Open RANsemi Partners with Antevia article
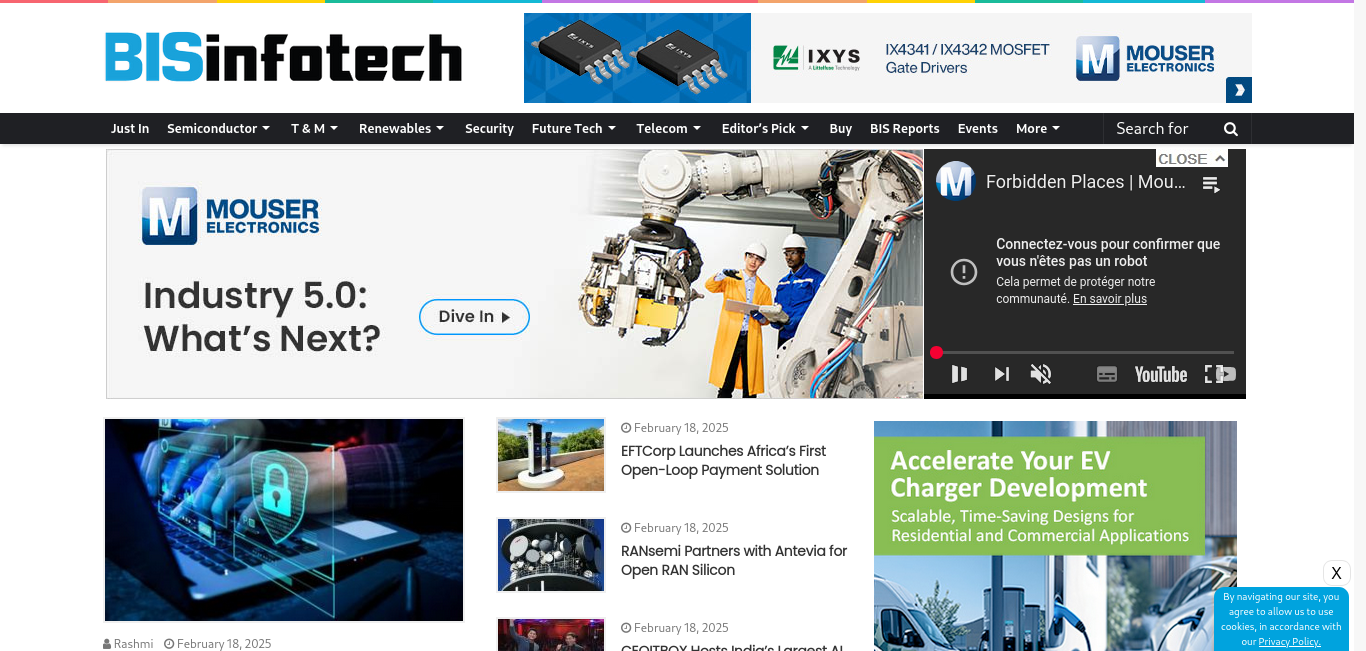Viewport: 1366px width, 651px height. click(x=734, y=561)
